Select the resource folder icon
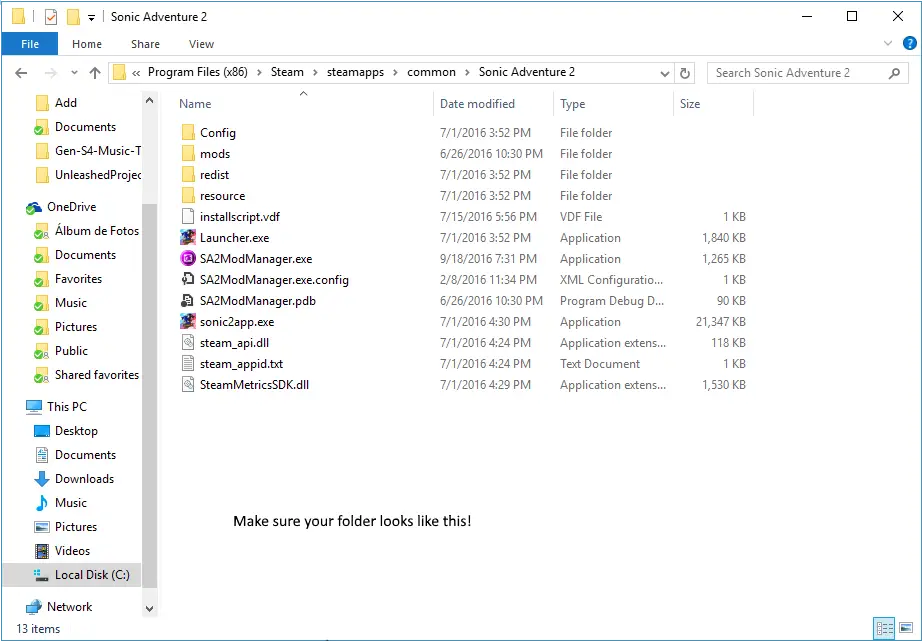The width and height of the screenshot is (922, 641). 188,196
